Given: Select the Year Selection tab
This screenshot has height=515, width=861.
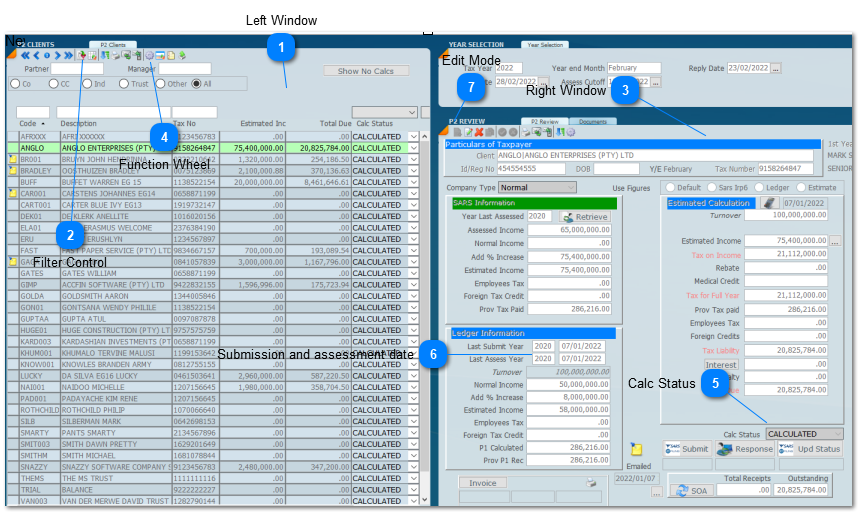Looking at the screenshot, I should point(545,45).
